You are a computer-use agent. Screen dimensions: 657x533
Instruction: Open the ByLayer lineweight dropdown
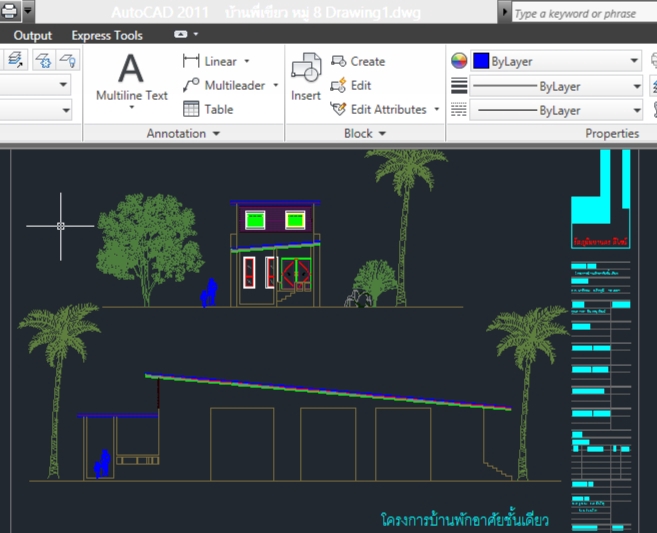point(636,86)
